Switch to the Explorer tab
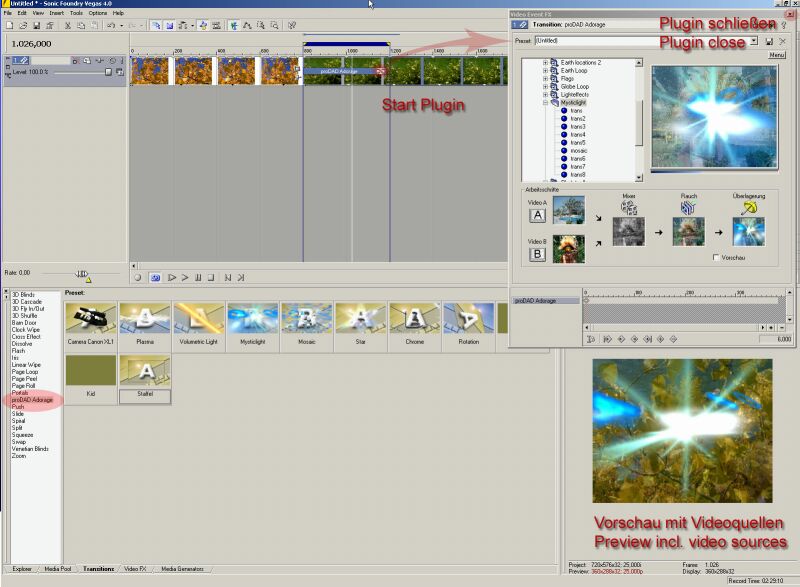 (21, 569)
